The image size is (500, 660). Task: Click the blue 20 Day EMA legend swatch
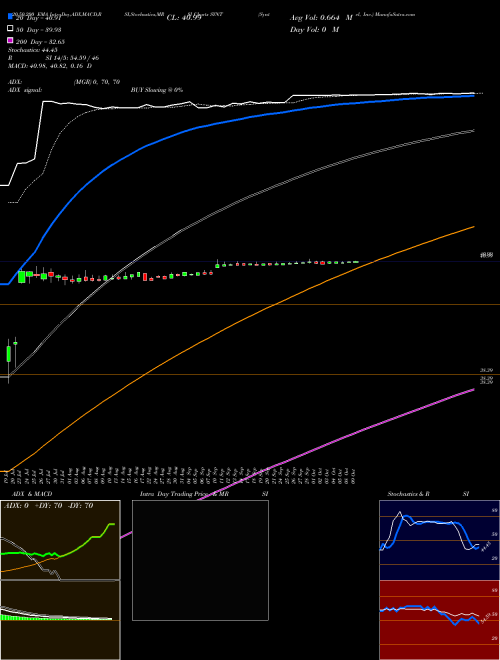click(x=10, y=17)
